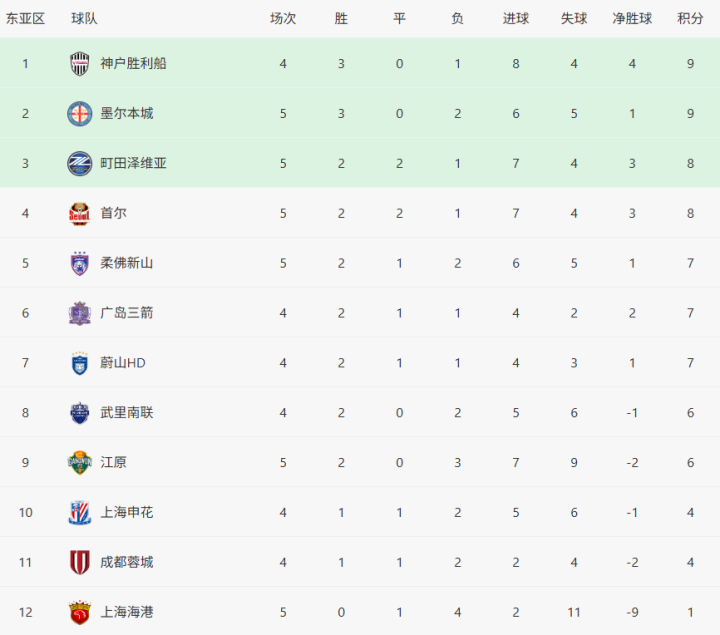The width and height of the screenshot is (720, 635).
Task: Click the 广岛三箭 club badge
Action: point(80,313)
